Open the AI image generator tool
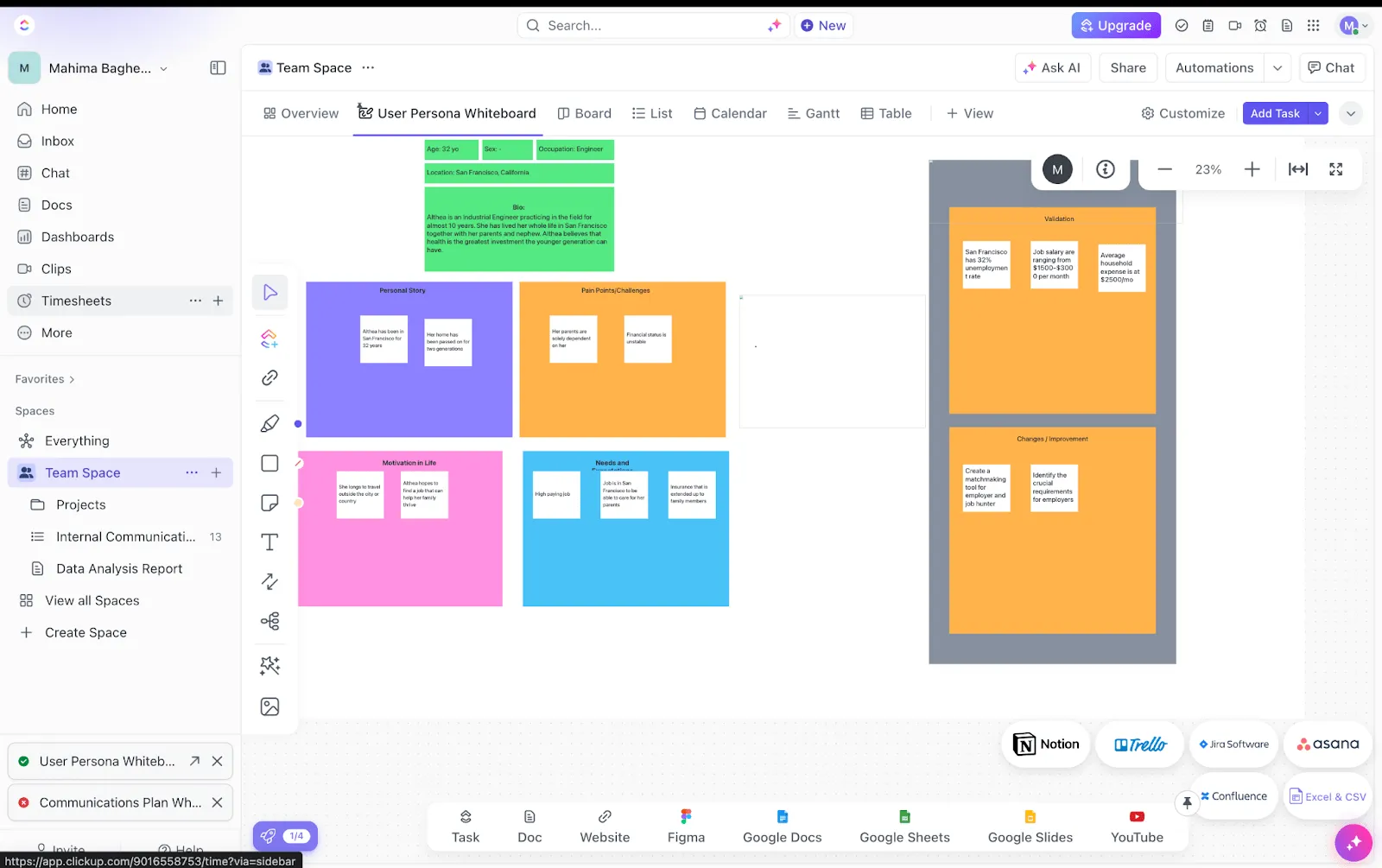This screenshot has height=868, width=1382. (269, 666)
